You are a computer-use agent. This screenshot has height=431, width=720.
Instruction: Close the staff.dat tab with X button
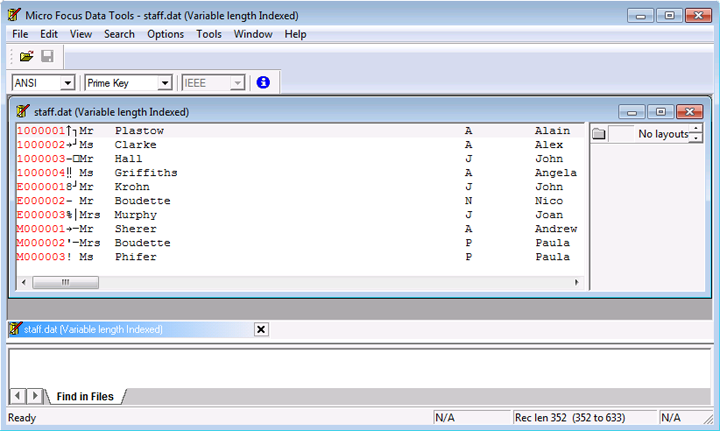tap(261, 329)
